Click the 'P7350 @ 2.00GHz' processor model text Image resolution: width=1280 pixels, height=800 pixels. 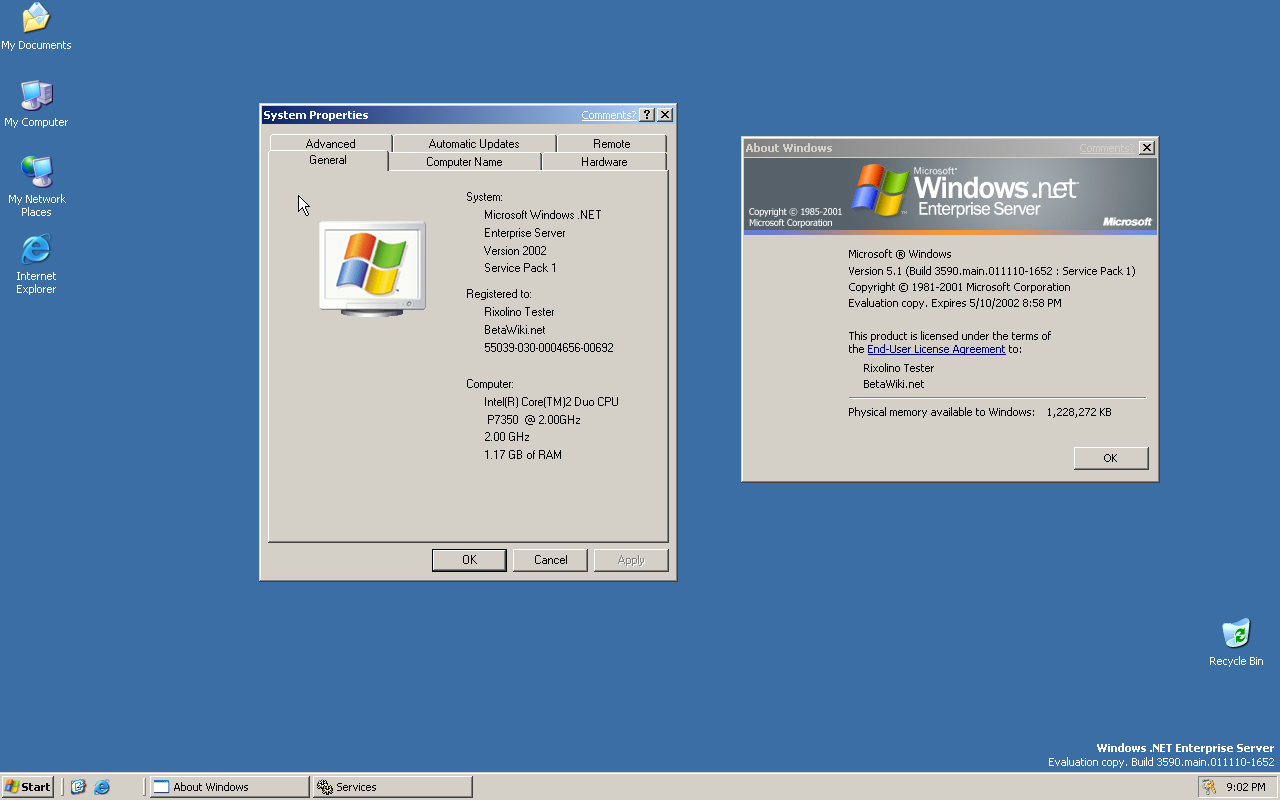coord(534,420)
